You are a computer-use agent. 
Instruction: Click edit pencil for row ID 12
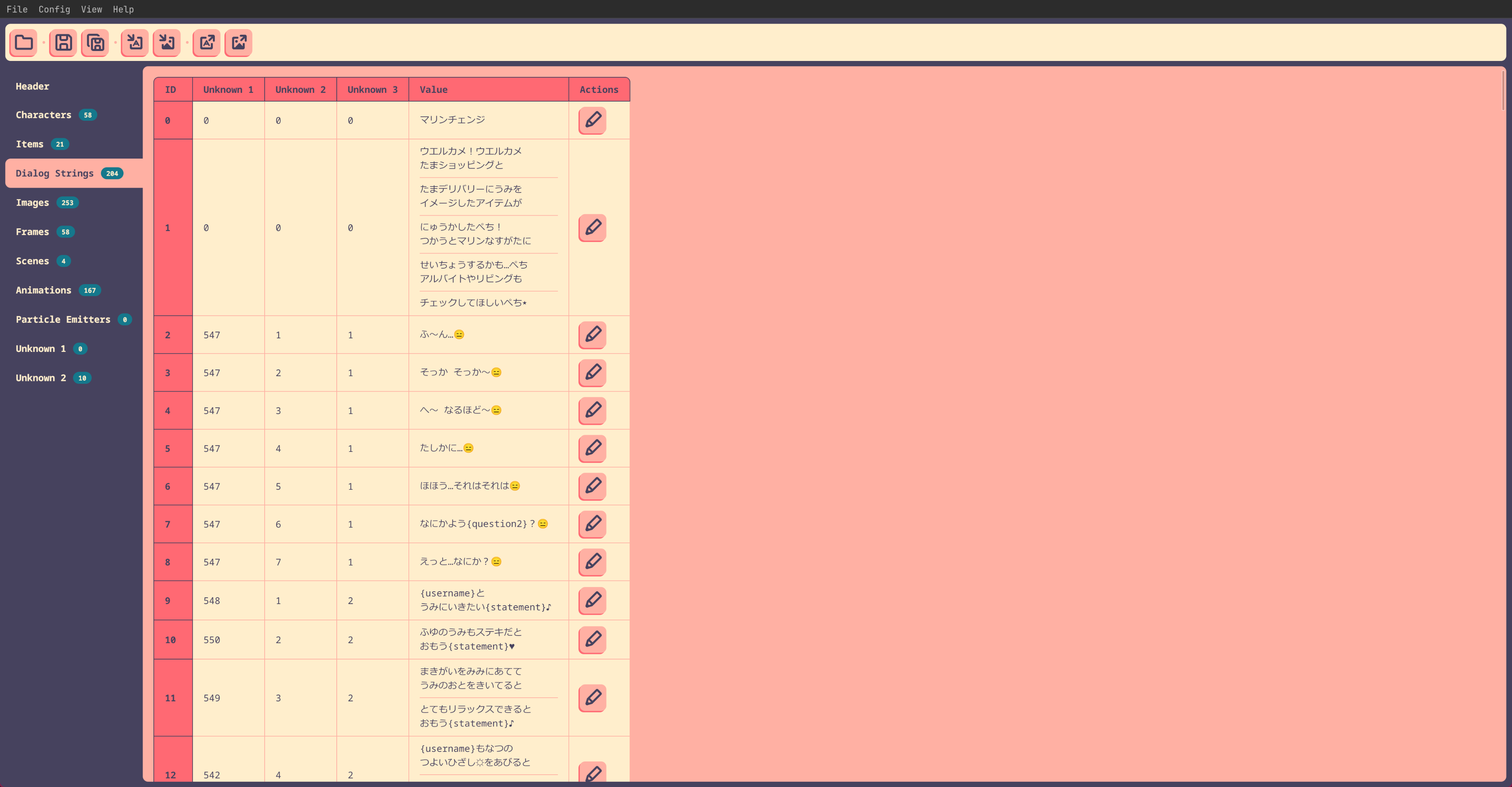click(x=593, y=772)
